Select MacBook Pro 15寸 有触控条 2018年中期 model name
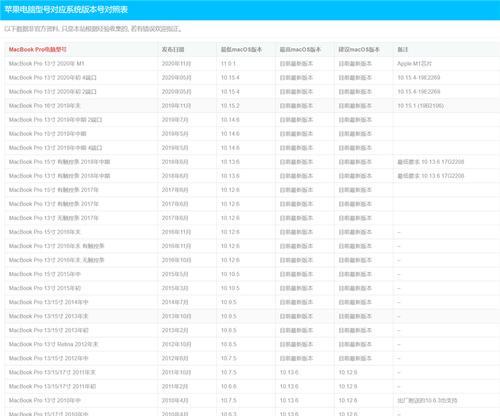 click(x=59, y=162)
